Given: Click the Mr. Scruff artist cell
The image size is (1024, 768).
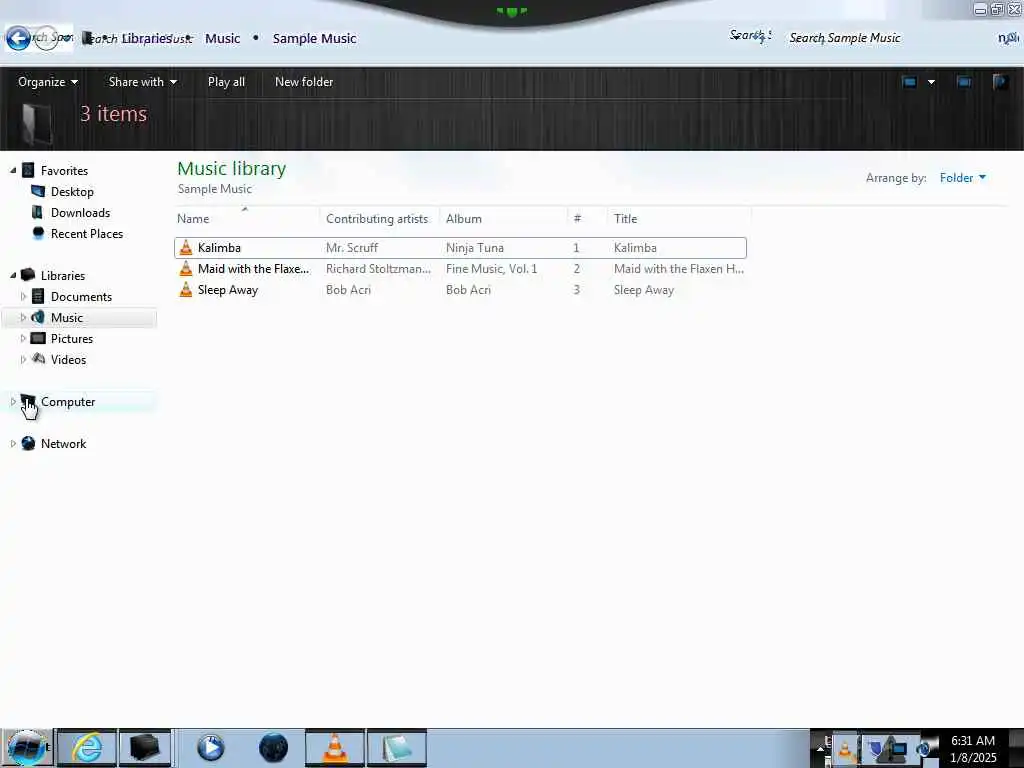Looking at the screenshot, I should click(352, 248).
